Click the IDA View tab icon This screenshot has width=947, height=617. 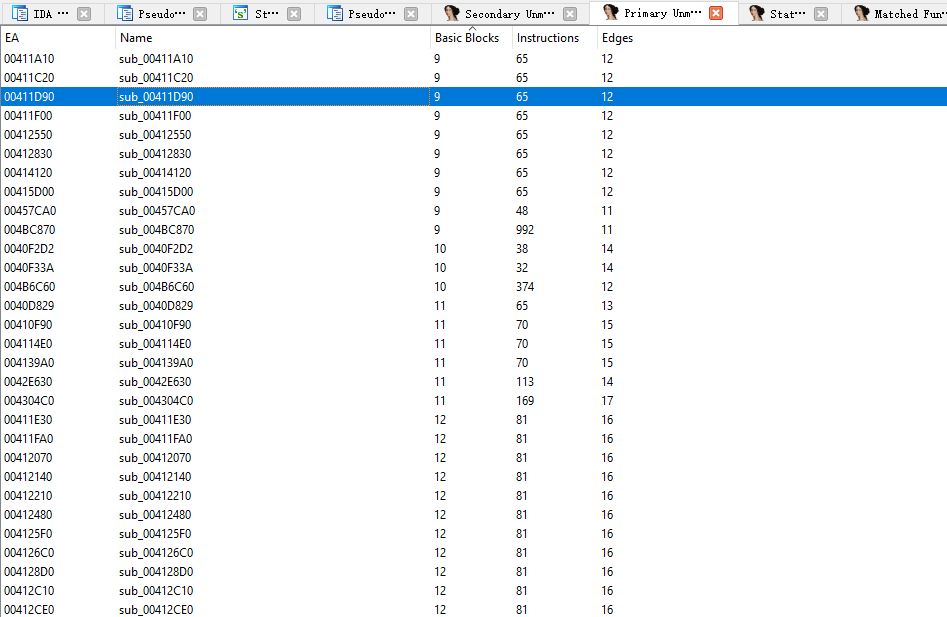click(21, 14)
